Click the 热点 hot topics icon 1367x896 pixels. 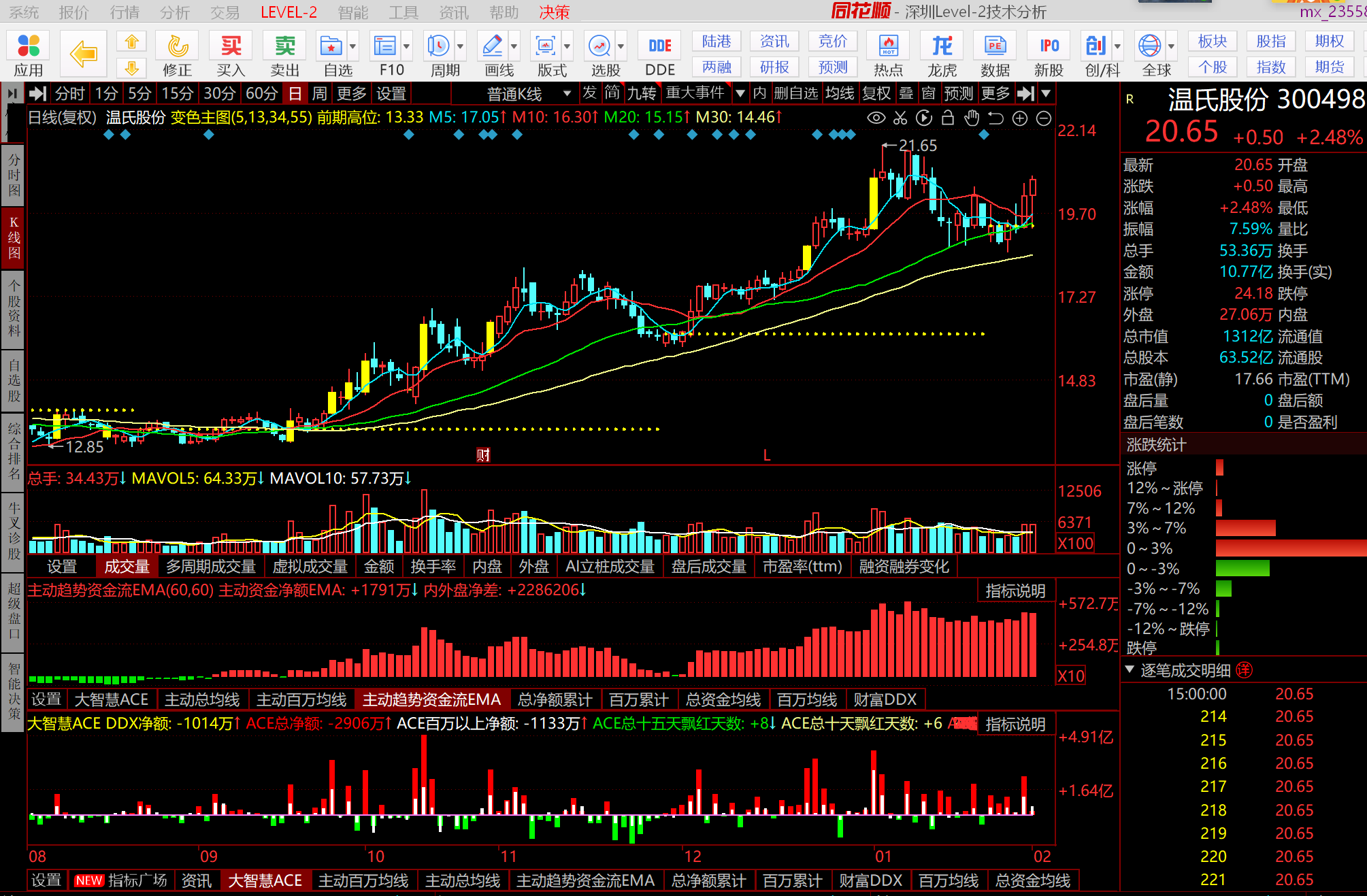(888, 54)
